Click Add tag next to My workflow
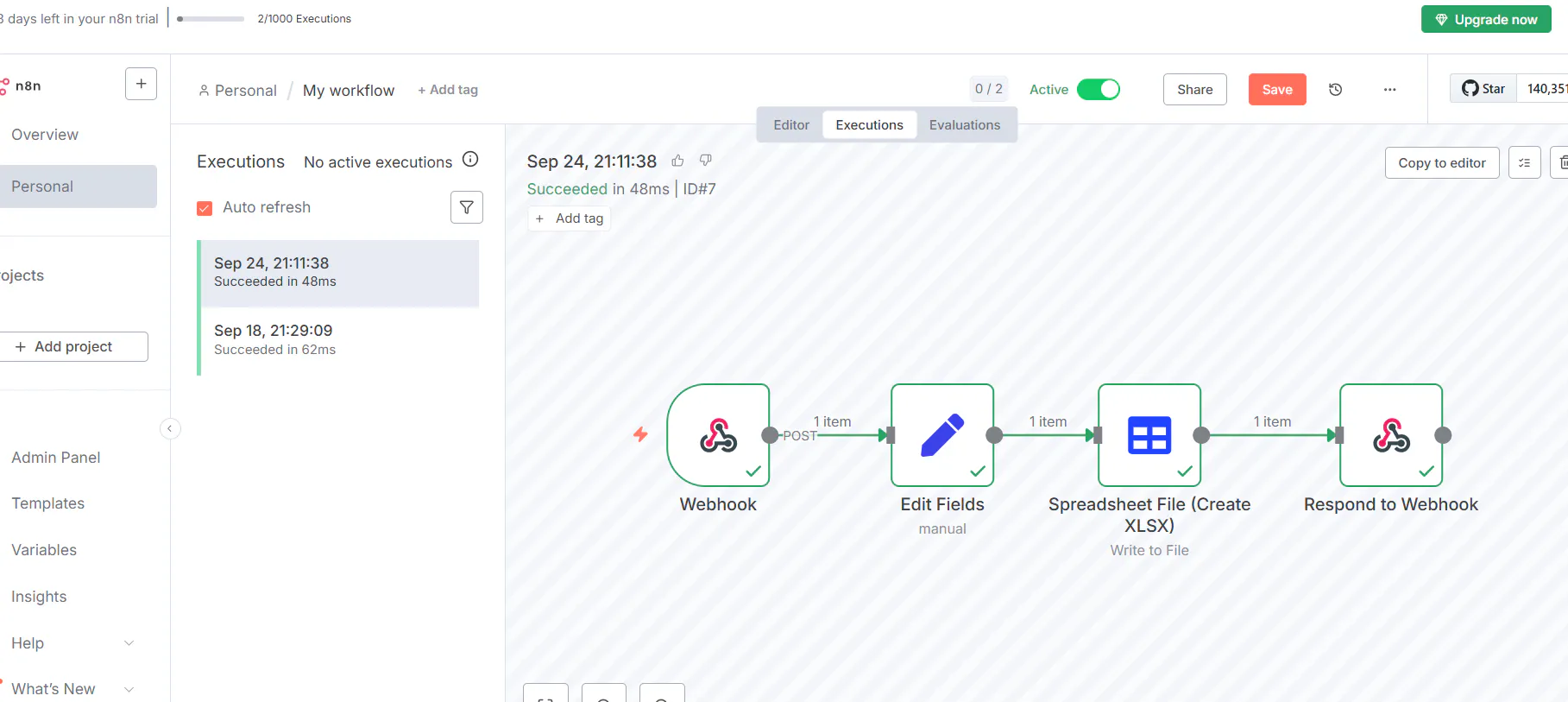Viewport: 1568px width, 702px height. pyautogui.click(x=448, y=90)
